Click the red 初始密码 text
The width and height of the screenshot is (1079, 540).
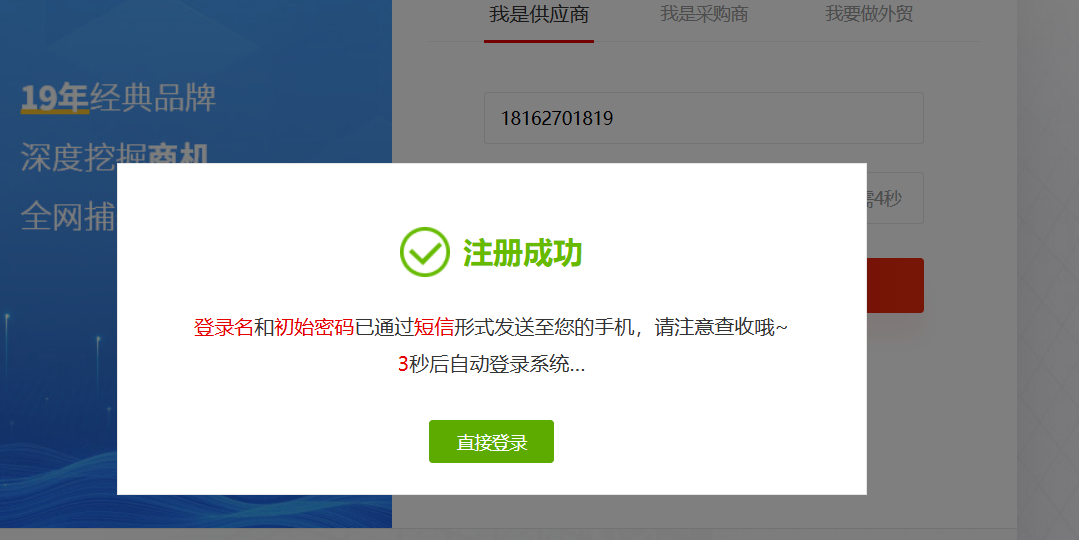point(314,327)
